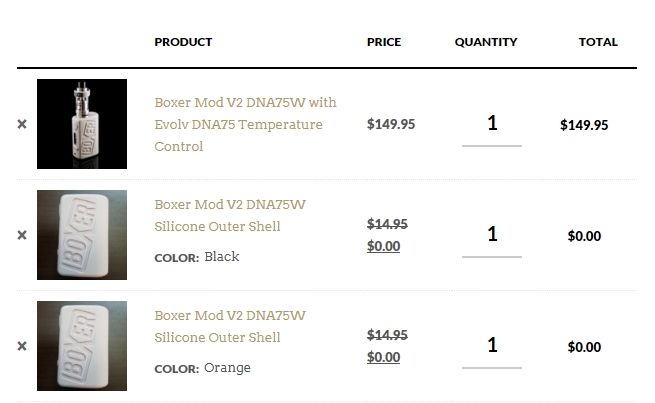Click the Black color silicone shell thumbnail
655x403 pixels.
tap(82, 235)
